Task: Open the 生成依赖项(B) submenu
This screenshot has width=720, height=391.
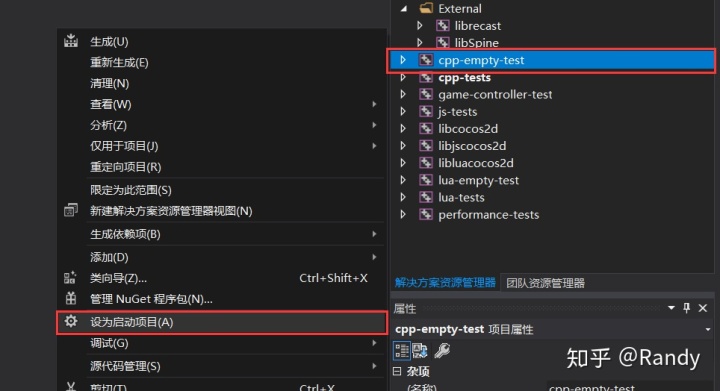Action: (221, 234)
